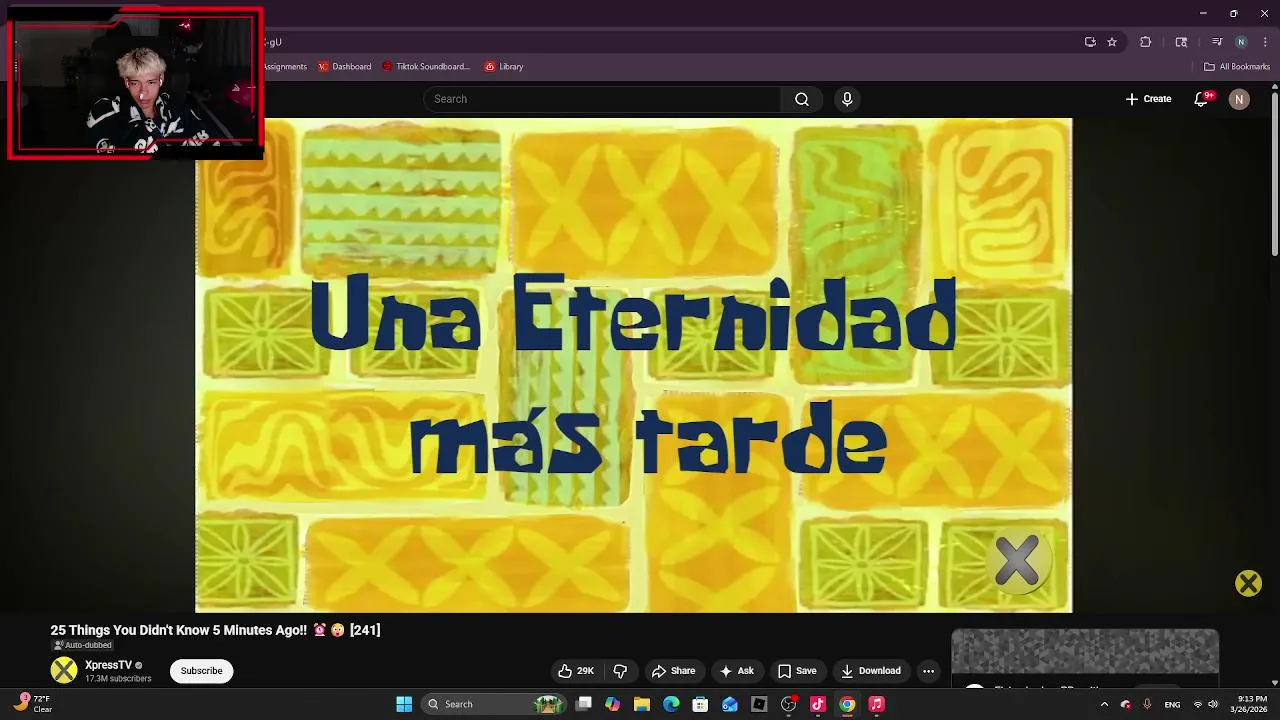This screenshot has width=1280, height=720.
Task: Open Chrome extensions puzzle icon
Action: pyautogui.click(x=1145, y=42)
